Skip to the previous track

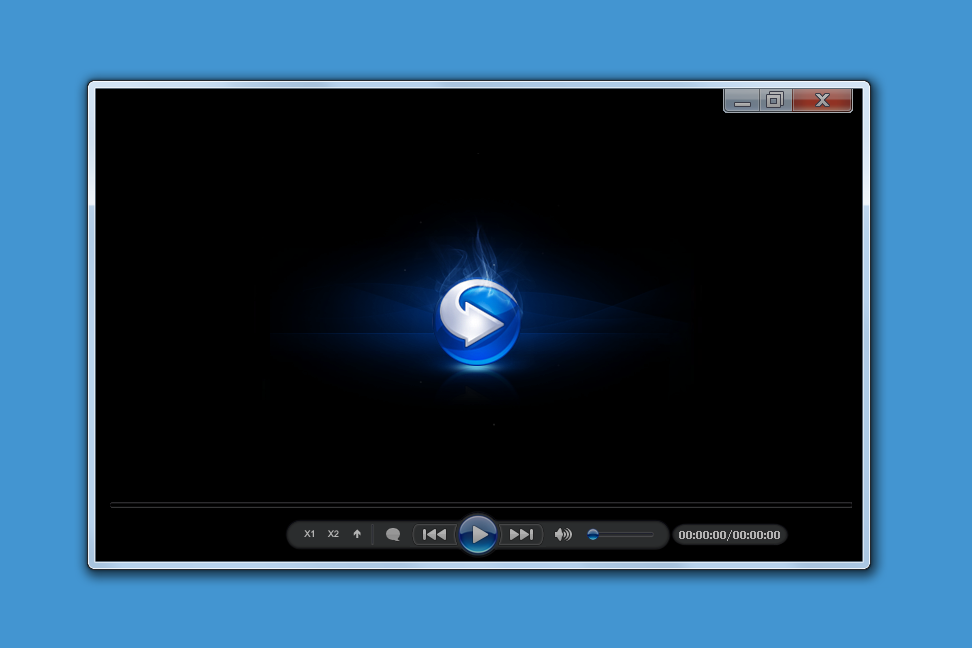coord(435,535)
